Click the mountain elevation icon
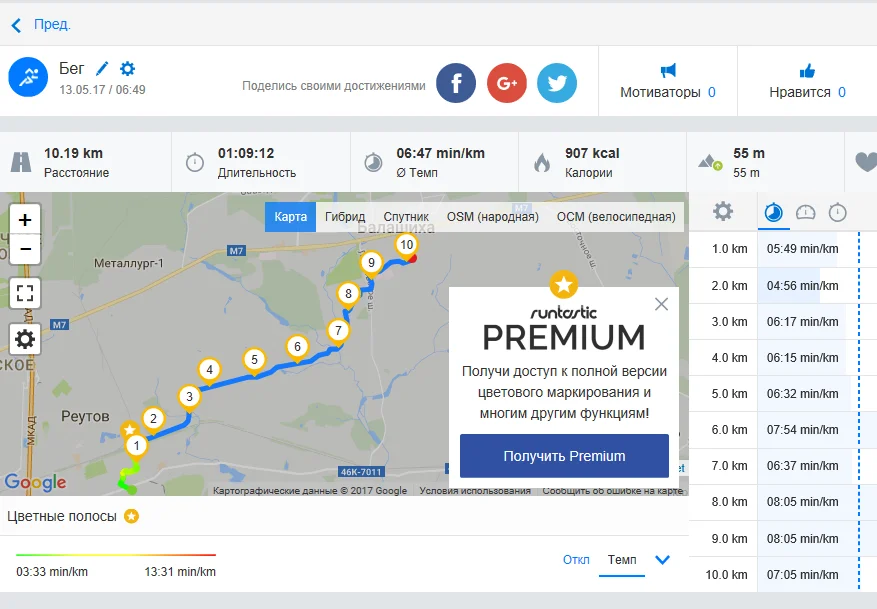The width and height of the screenshot is (877, 609). [710, 163]
